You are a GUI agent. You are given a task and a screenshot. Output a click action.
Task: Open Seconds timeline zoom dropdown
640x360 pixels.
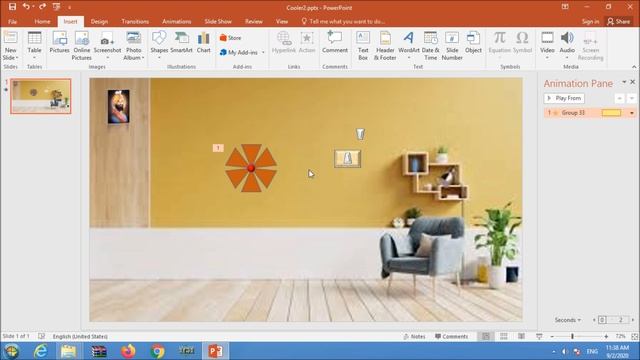coord(567,320)
